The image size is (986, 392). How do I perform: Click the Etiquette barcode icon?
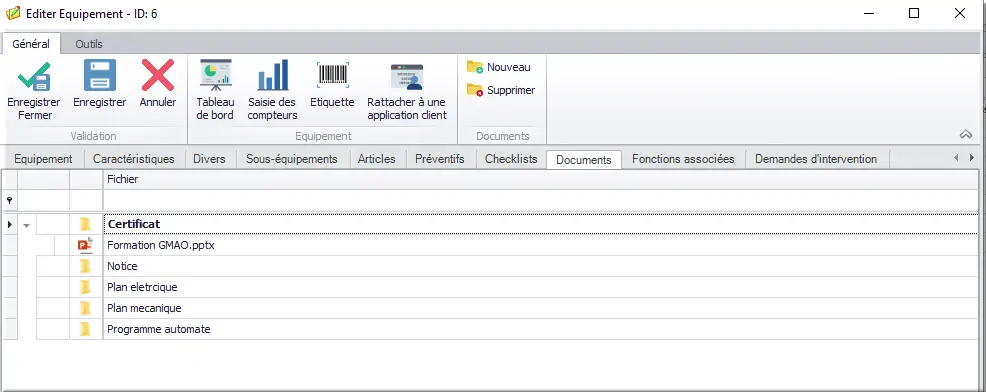tap(332, 75)
